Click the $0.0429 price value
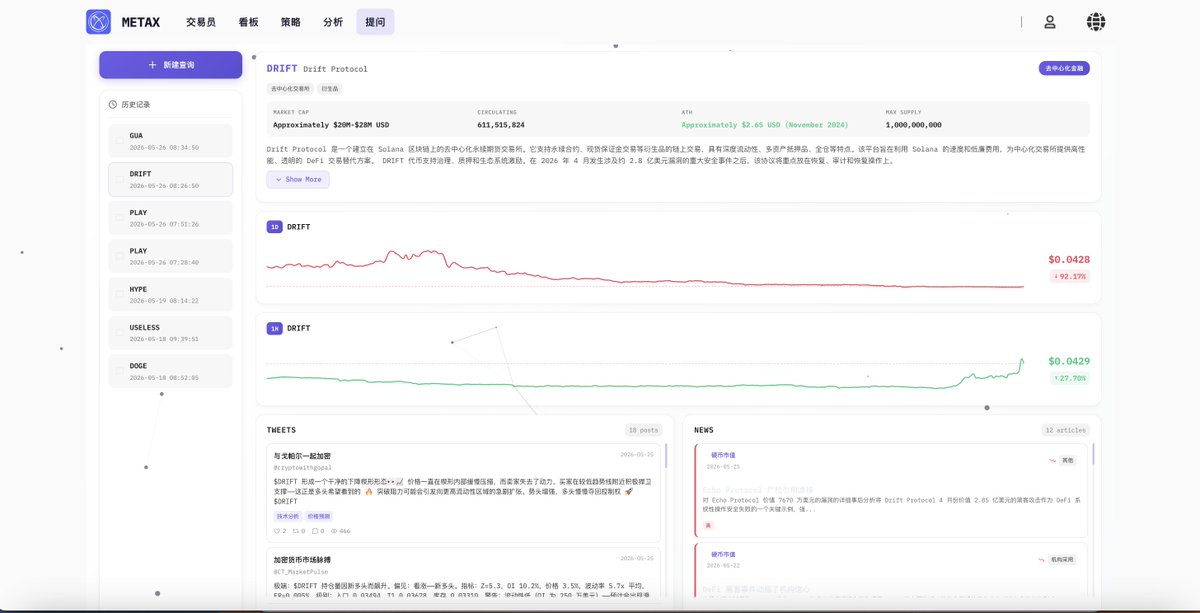Image resolution: width=1200 pixels, height=613 pixels. 1069,361
